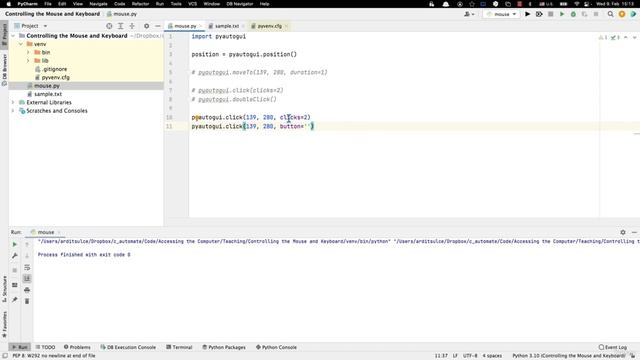This screenshot has height=360, width=640.
Task: Click the up stack trace arrow in Run panel
Action: point(27,244)
